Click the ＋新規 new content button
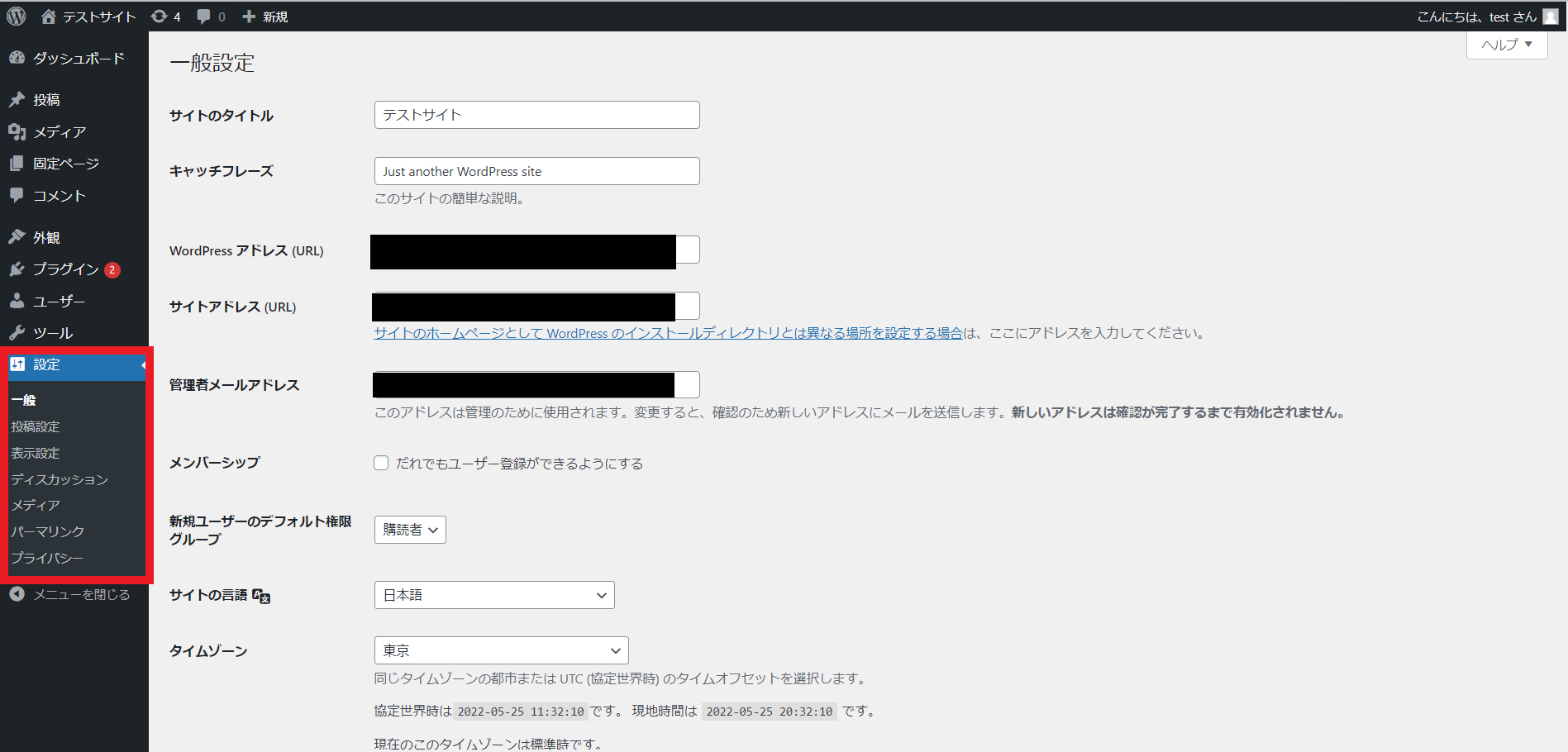Viewport: 1568px width, 752px height. coord(265,17)
